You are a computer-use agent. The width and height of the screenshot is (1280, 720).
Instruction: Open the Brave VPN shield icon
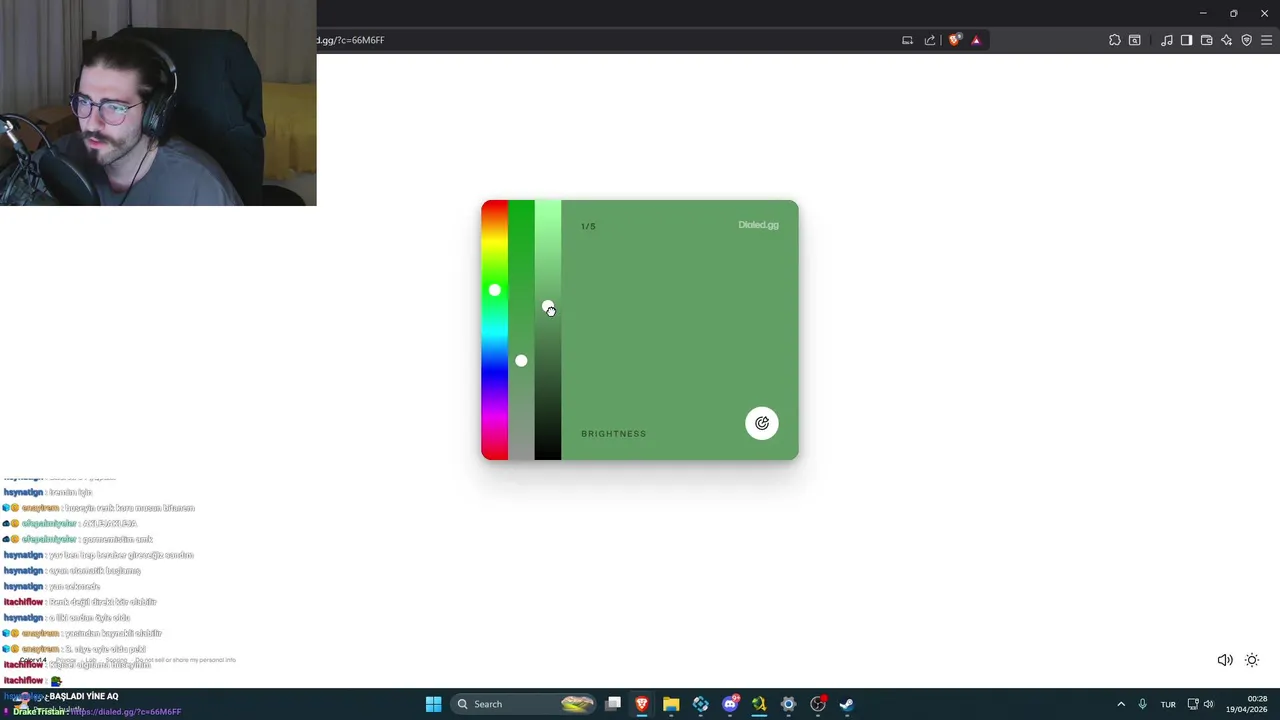tap(1246, 40)
